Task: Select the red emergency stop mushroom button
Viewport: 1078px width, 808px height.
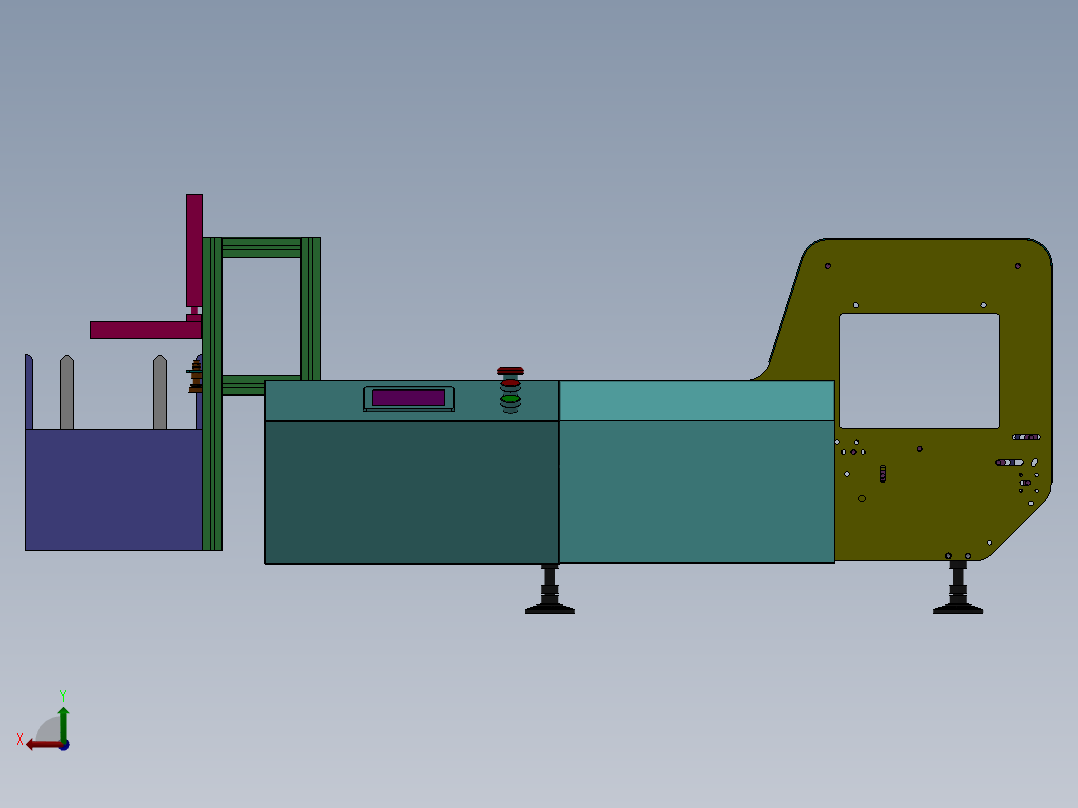Action: [x=510, y=371]
